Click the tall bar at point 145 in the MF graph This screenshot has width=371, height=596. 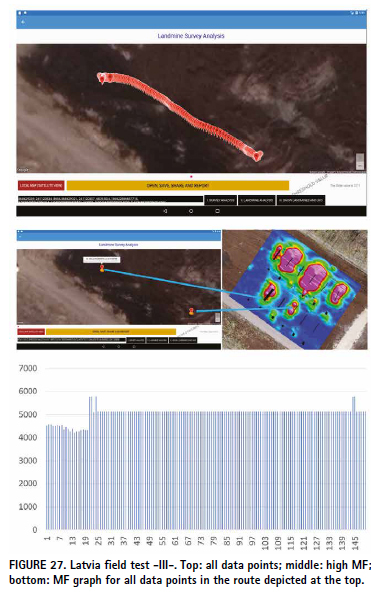point(354,463)
